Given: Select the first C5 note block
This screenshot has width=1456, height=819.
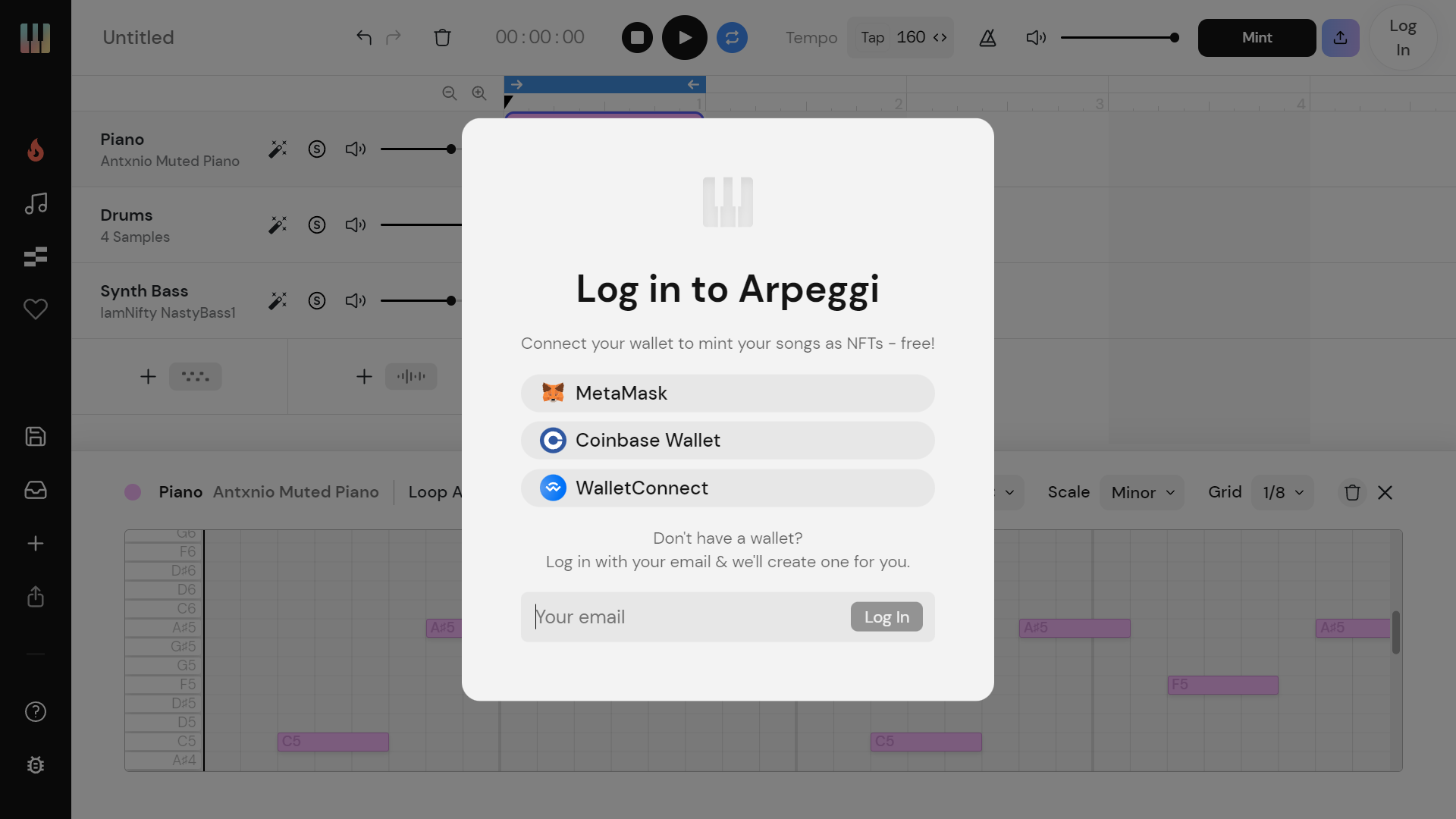Looking at the screenshot, I should pos(333,742).
